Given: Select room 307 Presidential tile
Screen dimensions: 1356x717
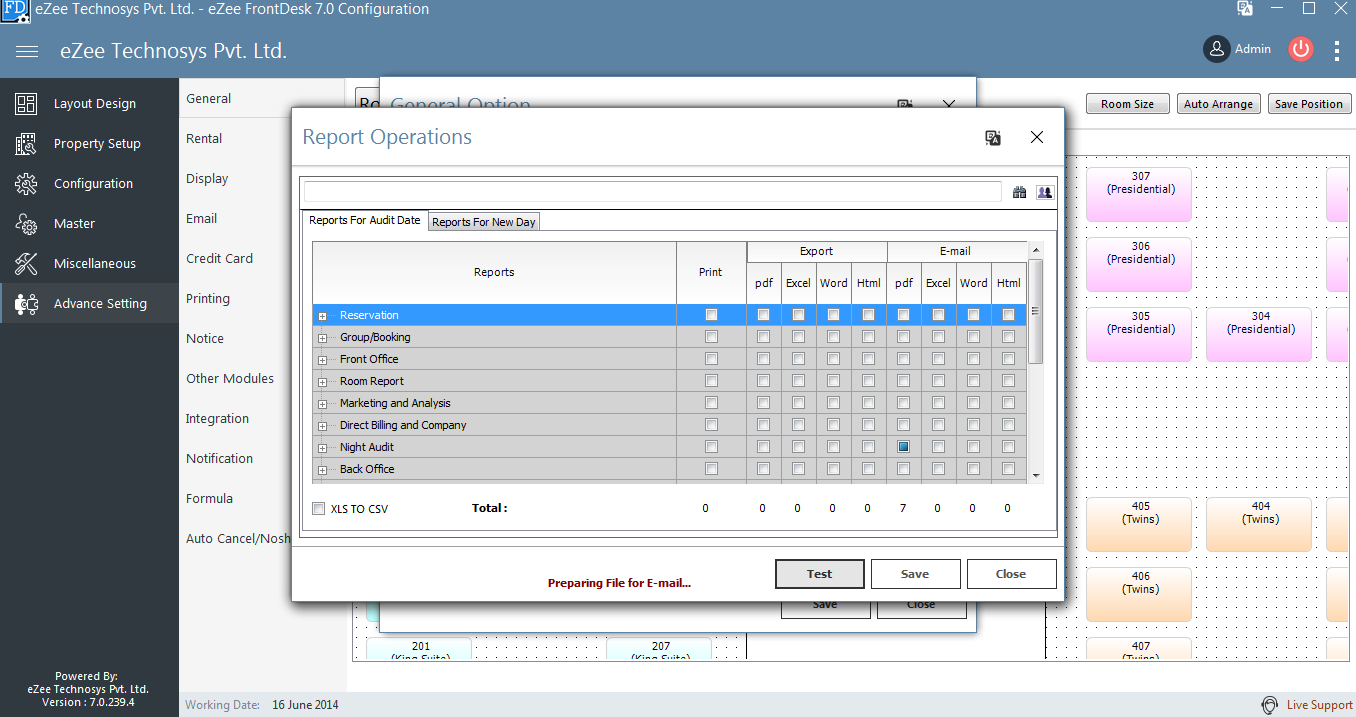Looking at the screenshot, I should point(1141,194).
